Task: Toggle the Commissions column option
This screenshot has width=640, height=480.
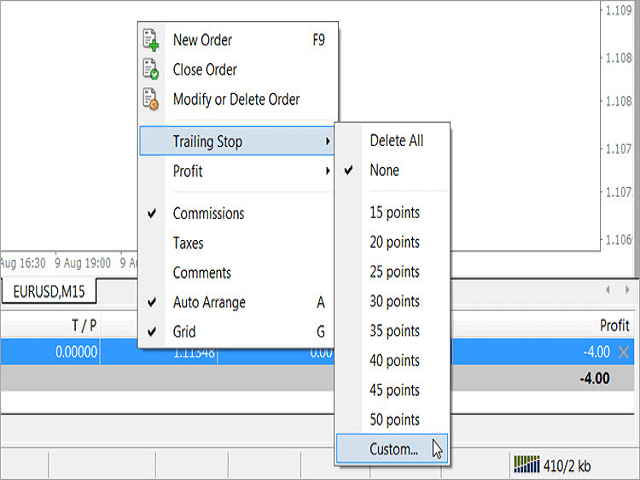Action: pos(208,213)
